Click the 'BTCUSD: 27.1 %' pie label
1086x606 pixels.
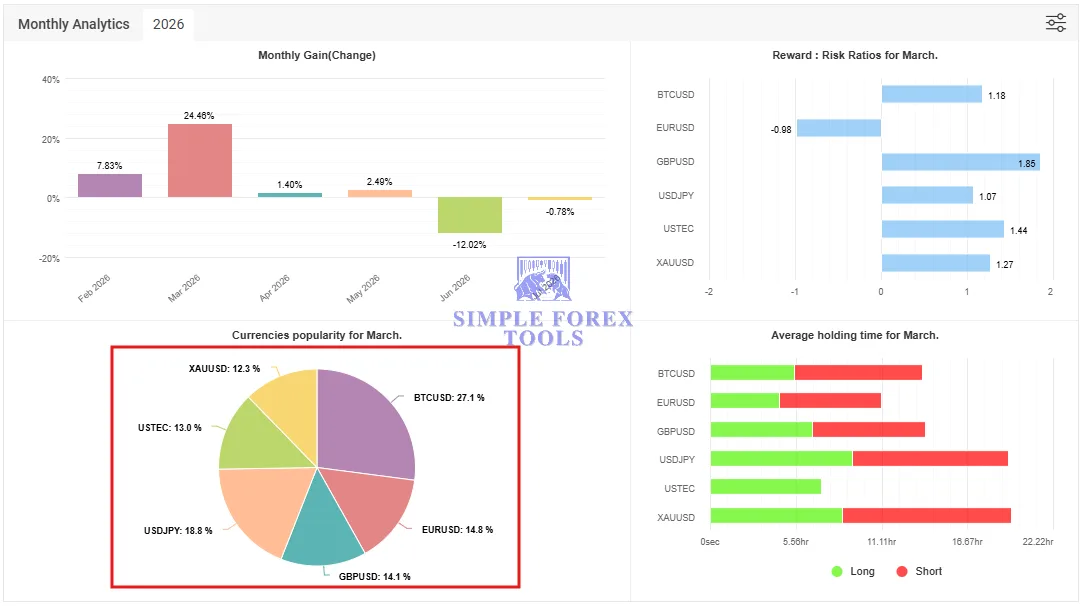[x=449, y=398]
